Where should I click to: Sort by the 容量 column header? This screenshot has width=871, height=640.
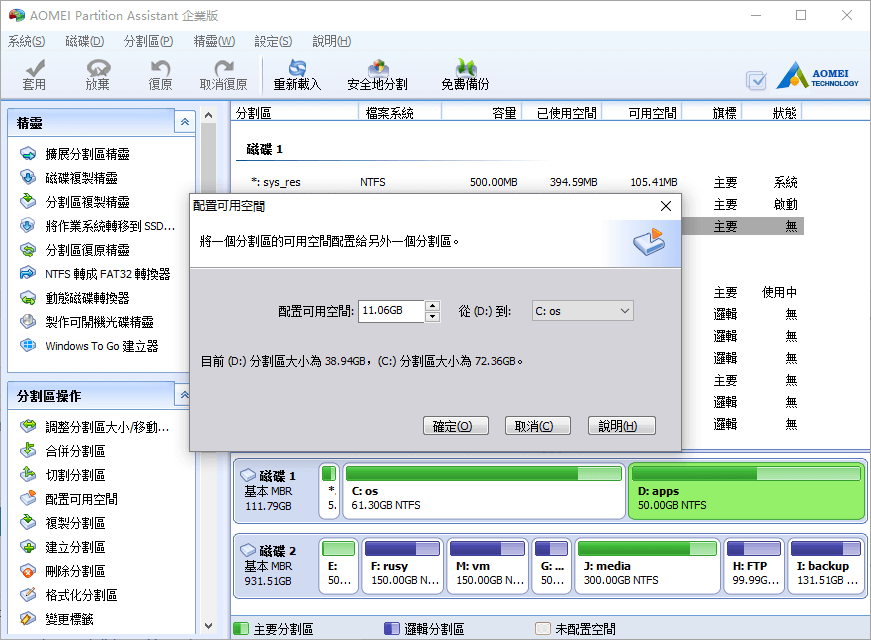click(x=481, y=113)
